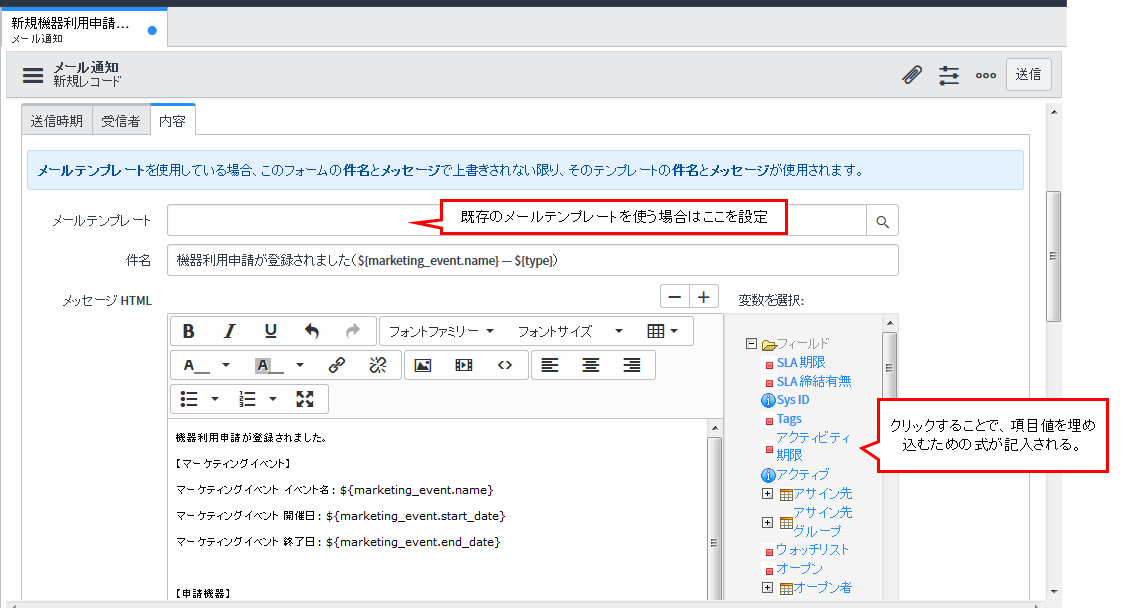
Task: Switch to the 送信時期 tab
Action: click(57, 121)
